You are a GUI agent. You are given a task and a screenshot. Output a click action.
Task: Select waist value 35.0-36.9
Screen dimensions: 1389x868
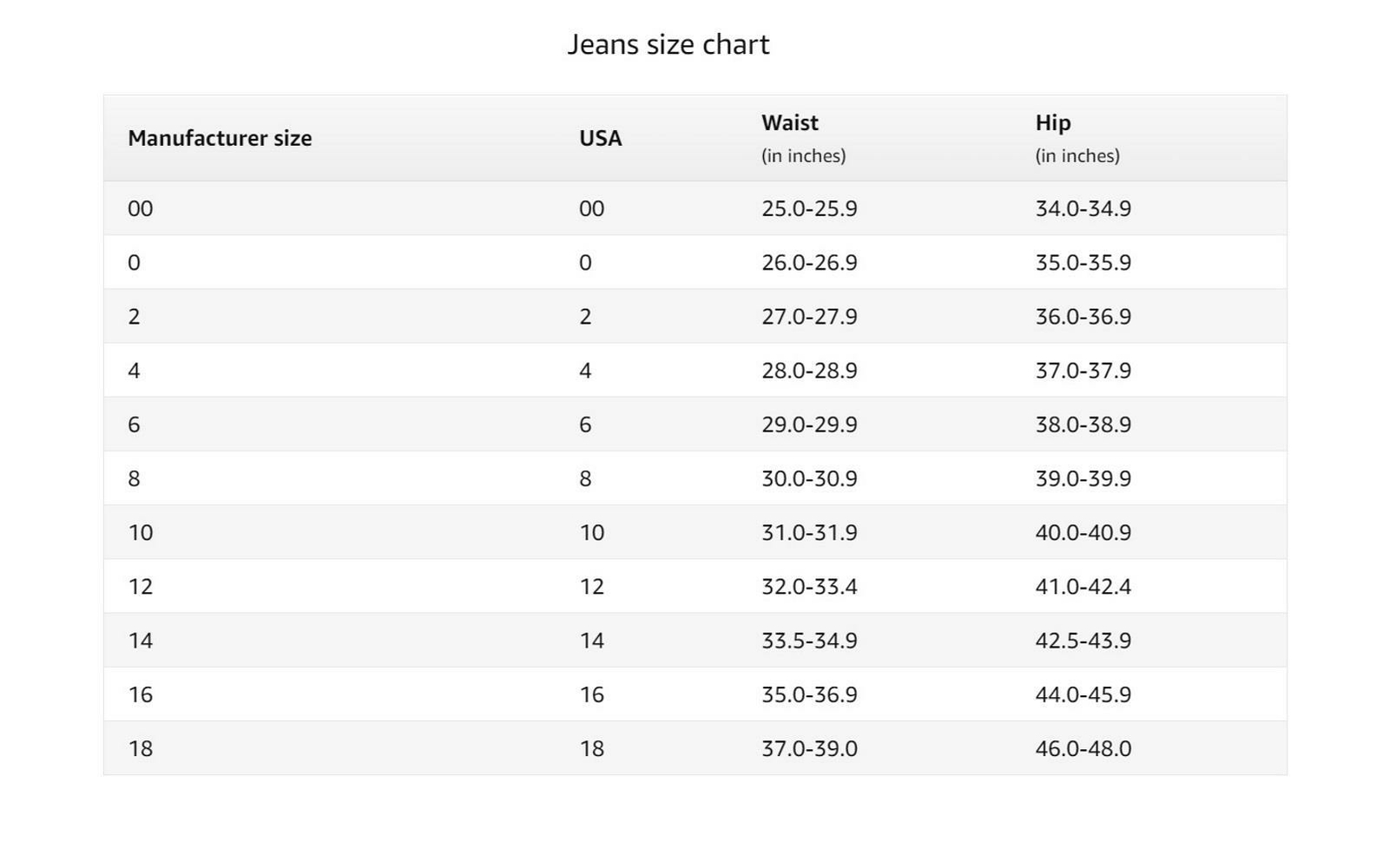coord(809,694)
